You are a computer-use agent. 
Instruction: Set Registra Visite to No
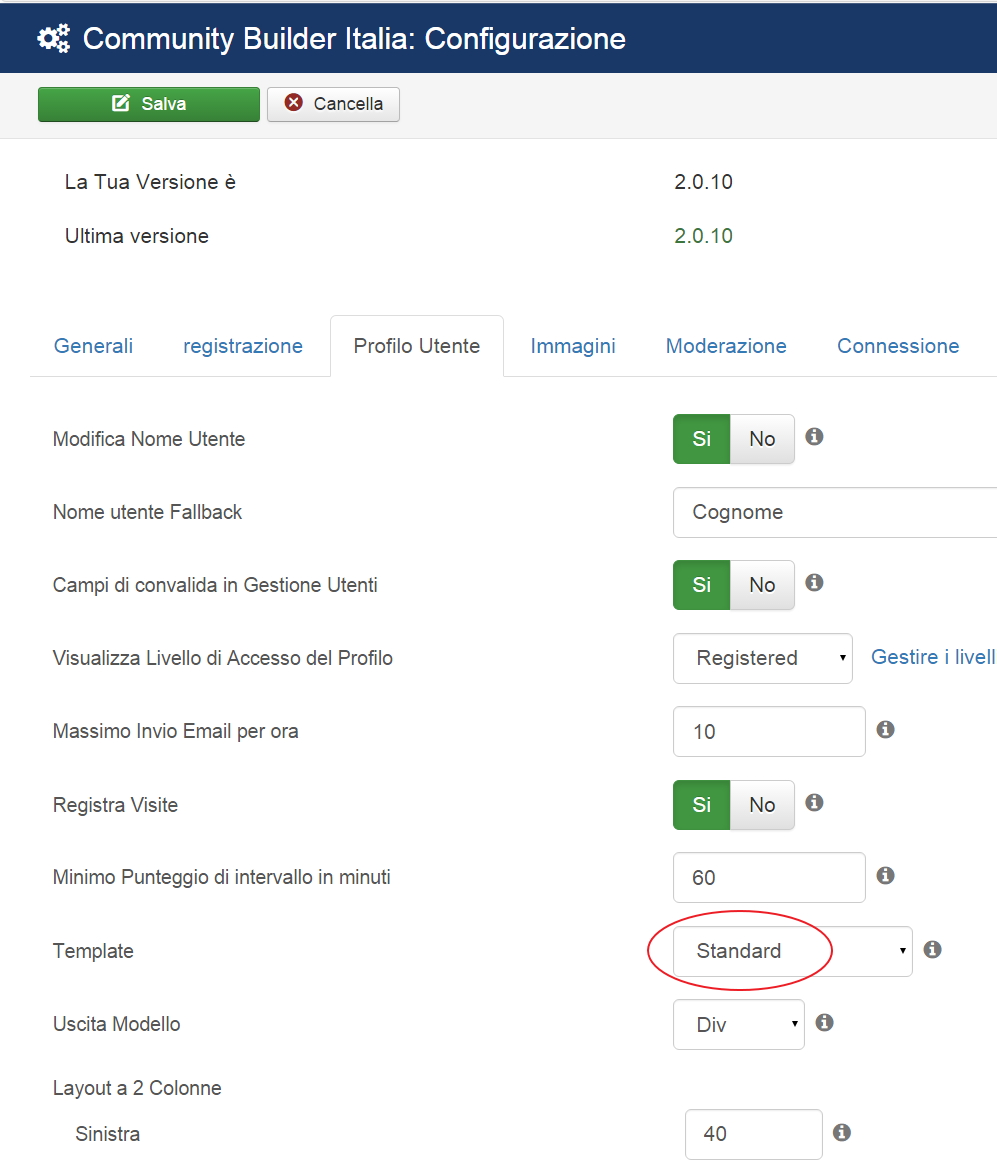pos(762,805)
